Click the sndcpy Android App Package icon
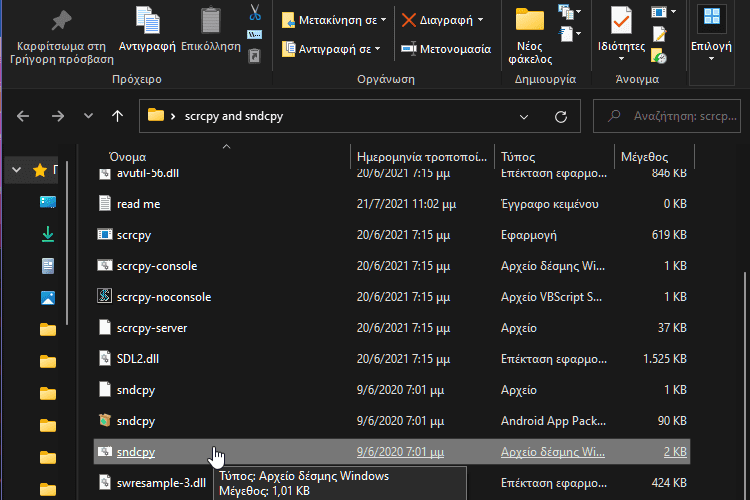This screenshot has height=500, width=750. pyautogui.click(x=105, y=421)
